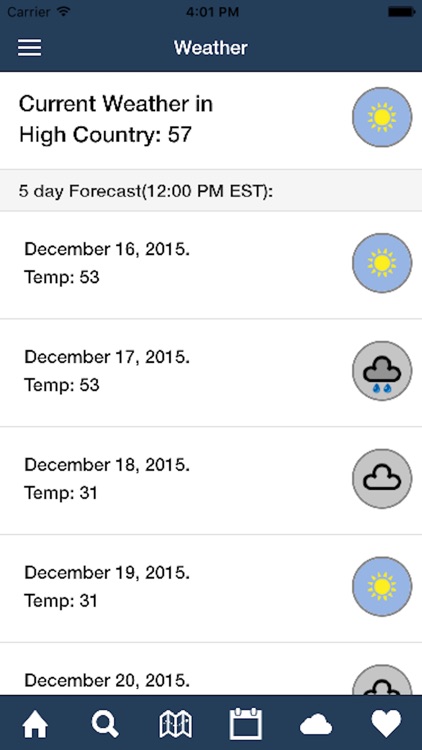Open the Favorites heart tab
Image resolution: width=422 pixels, height=750 pixels.
[x=386, y=723]
